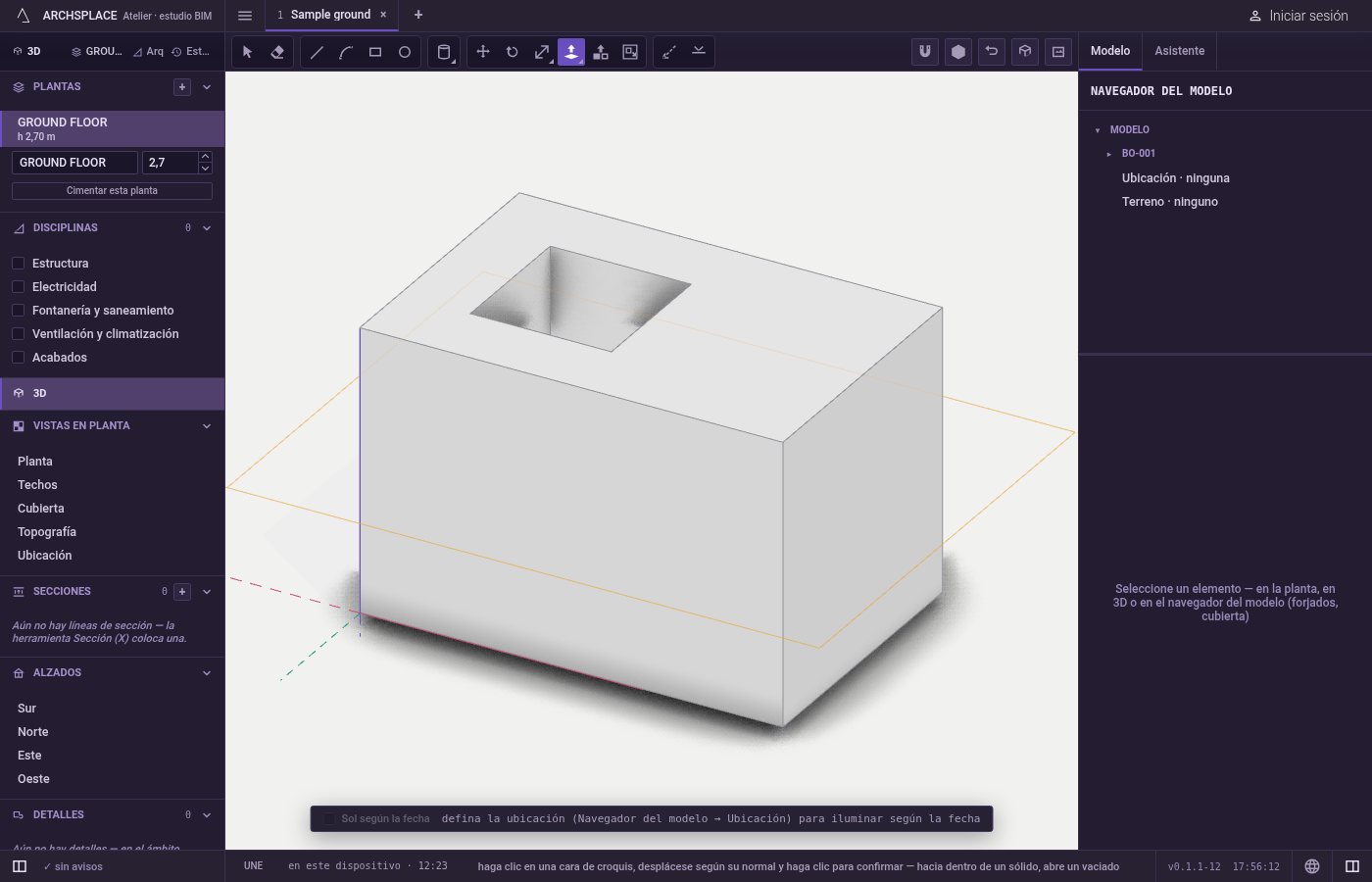Screen dimensions: 1372x882
Task: Select the line drawing tool
Action: [x=317, y=52]
